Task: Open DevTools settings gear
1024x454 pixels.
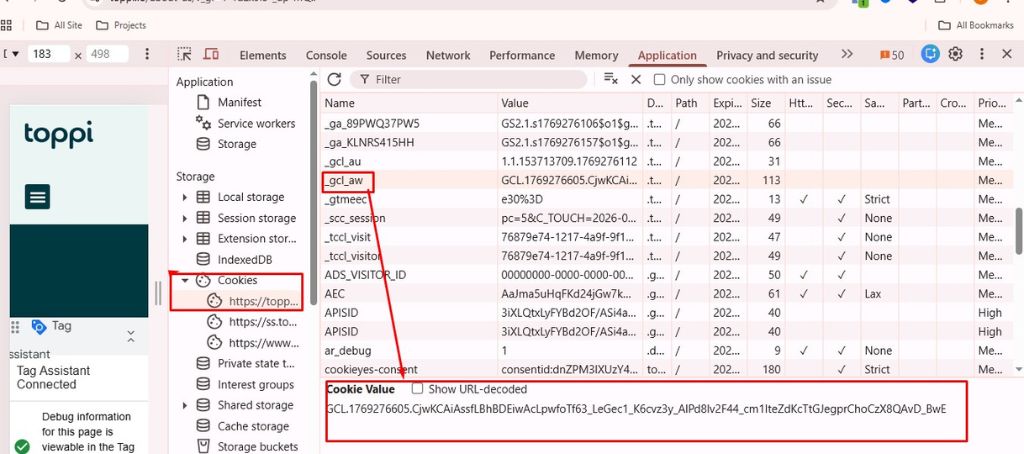Action: 956,55
